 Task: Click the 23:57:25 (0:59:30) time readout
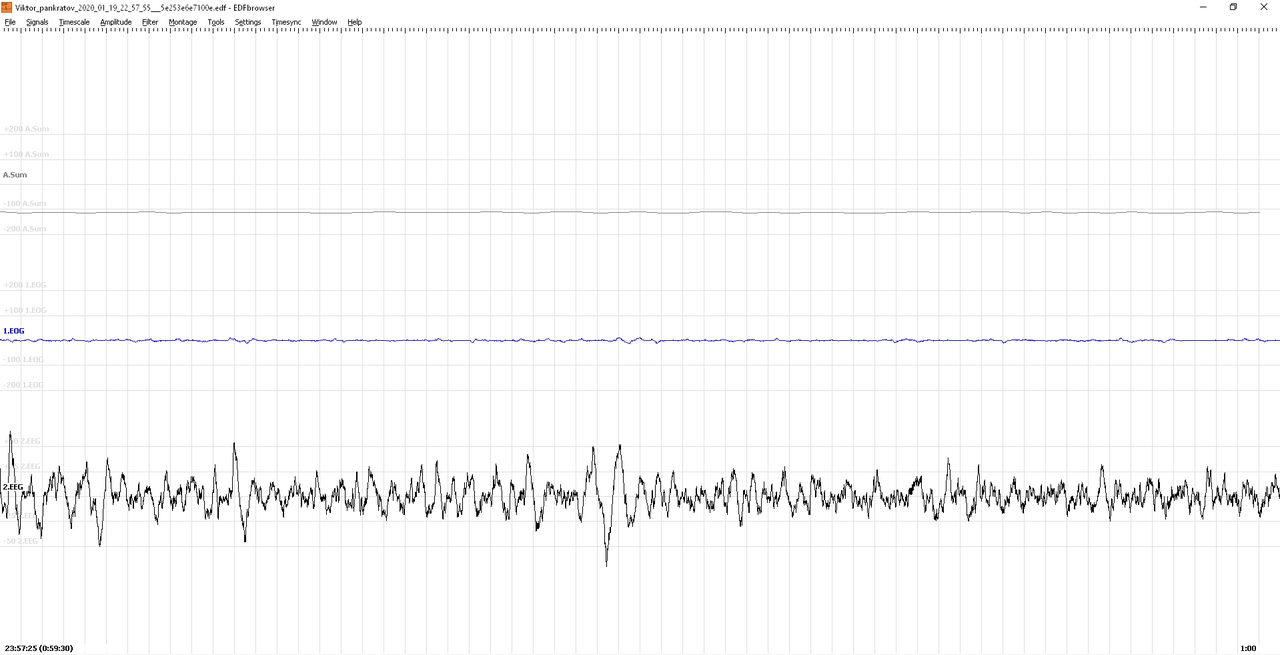coord(39,648)
